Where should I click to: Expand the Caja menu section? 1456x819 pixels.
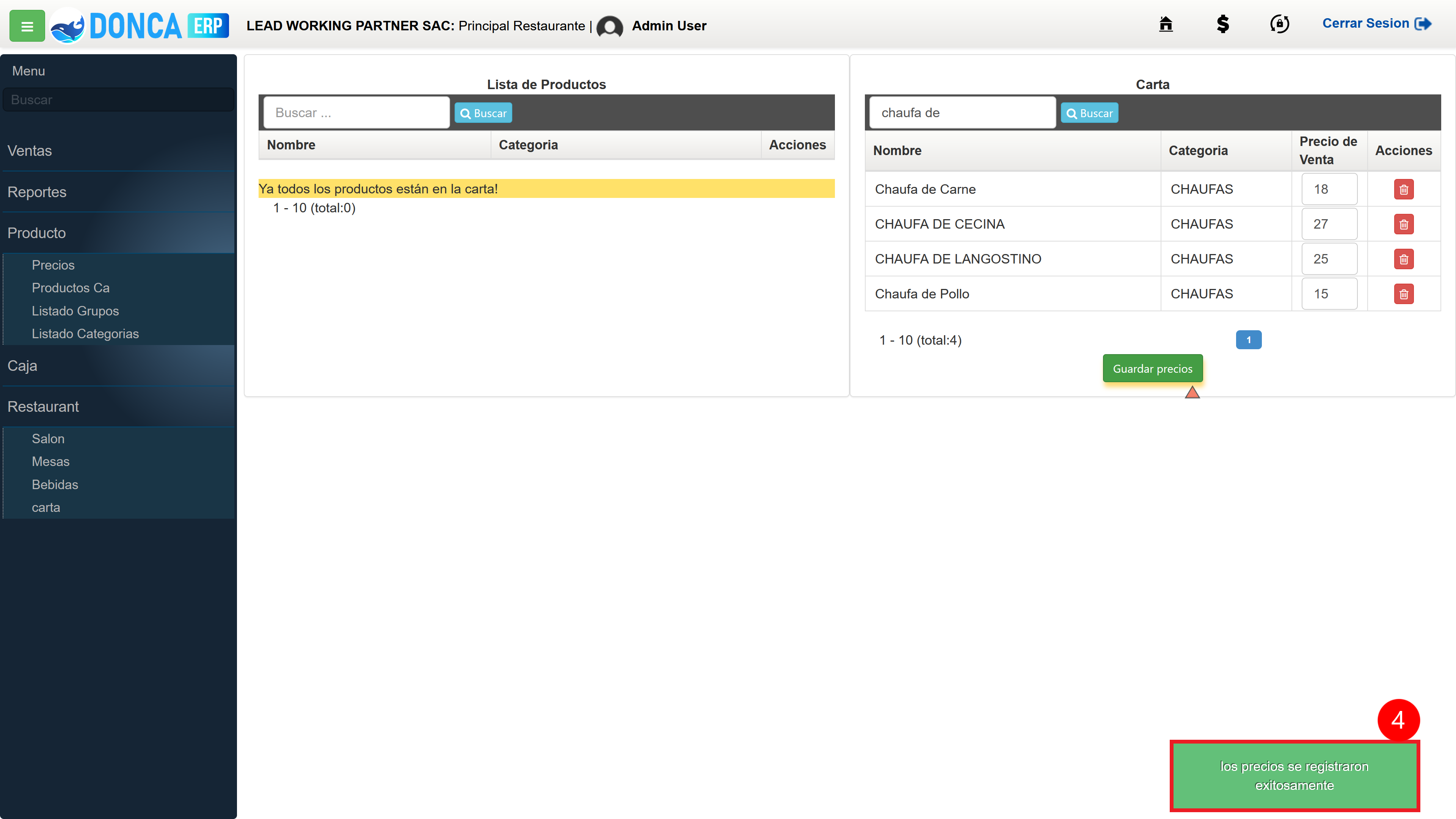(x=118, y=366)
